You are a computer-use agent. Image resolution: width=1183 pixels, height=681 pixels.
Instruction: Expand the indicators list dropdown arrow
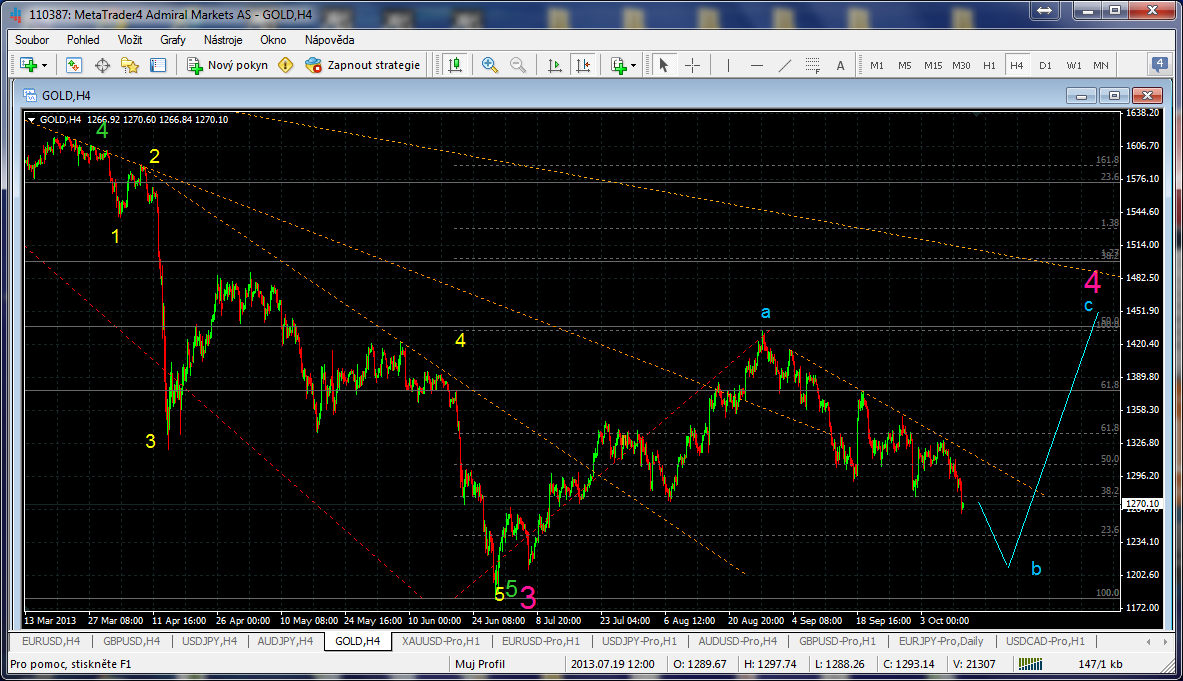[633, 66]
